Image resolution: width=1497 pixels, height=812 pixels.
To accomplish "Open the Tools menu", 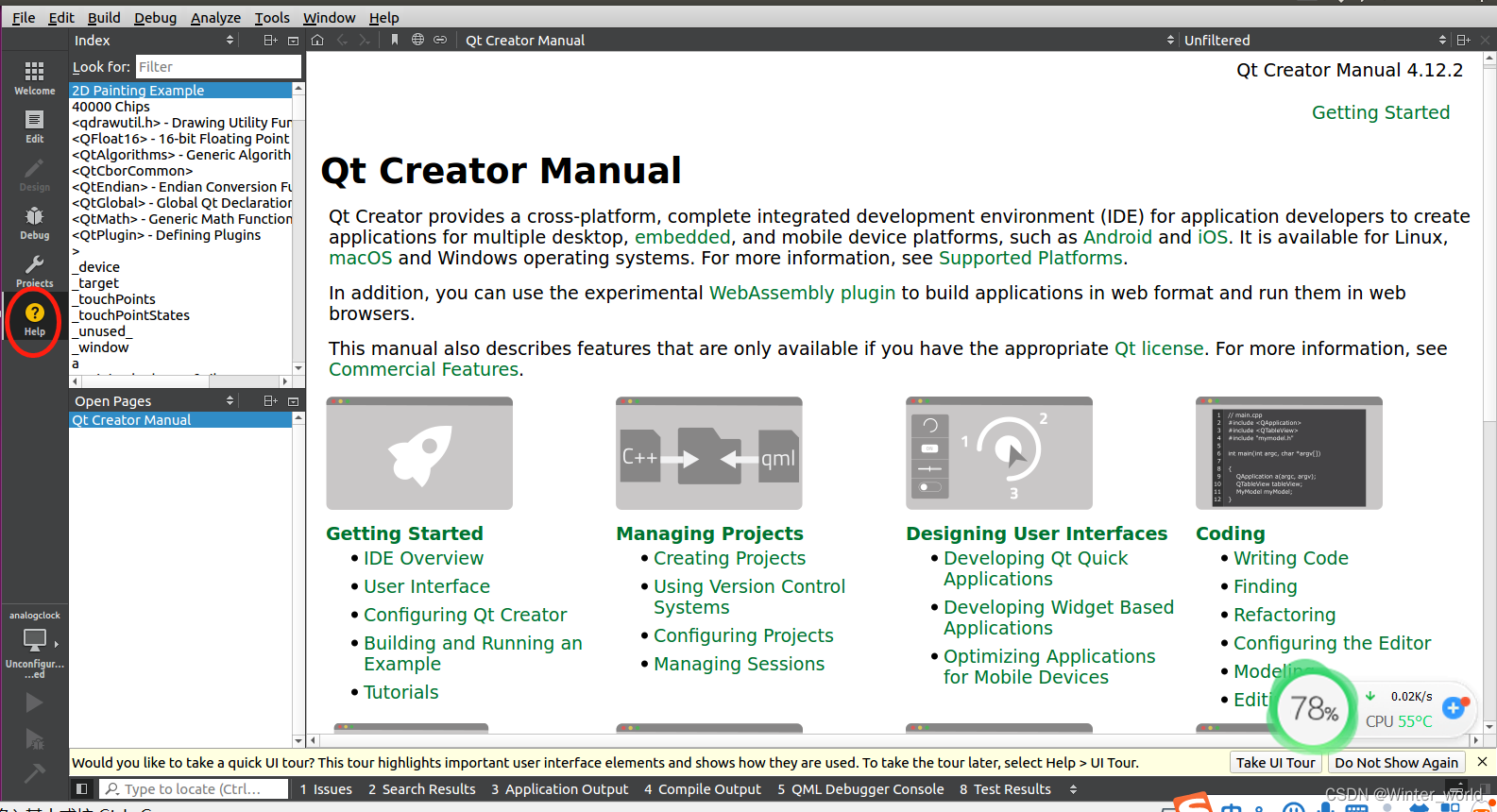I will tap(272, 18).
